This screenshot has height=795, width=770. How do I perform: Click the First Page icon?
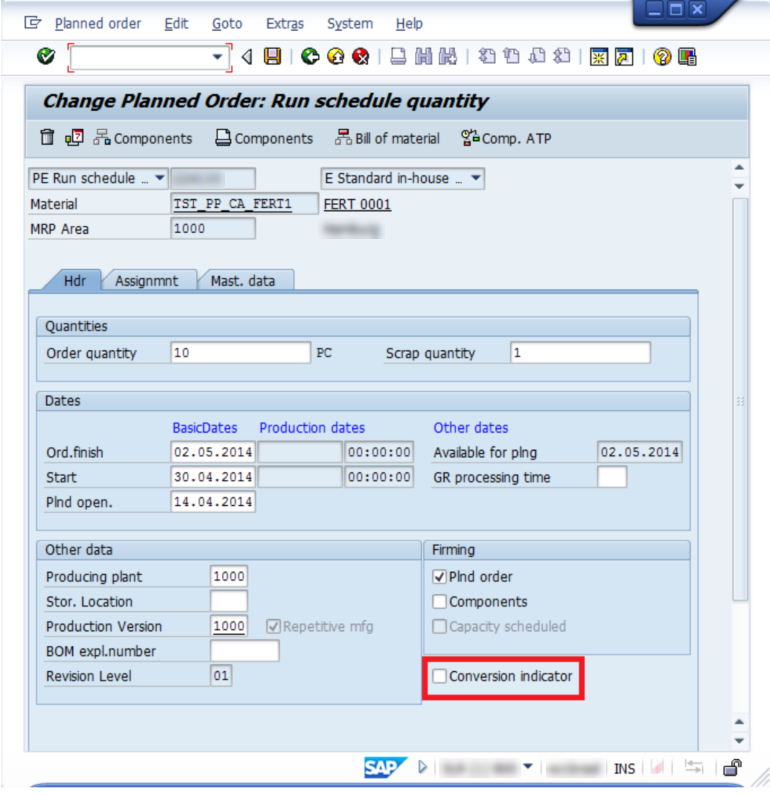click(x=487, y=56)
